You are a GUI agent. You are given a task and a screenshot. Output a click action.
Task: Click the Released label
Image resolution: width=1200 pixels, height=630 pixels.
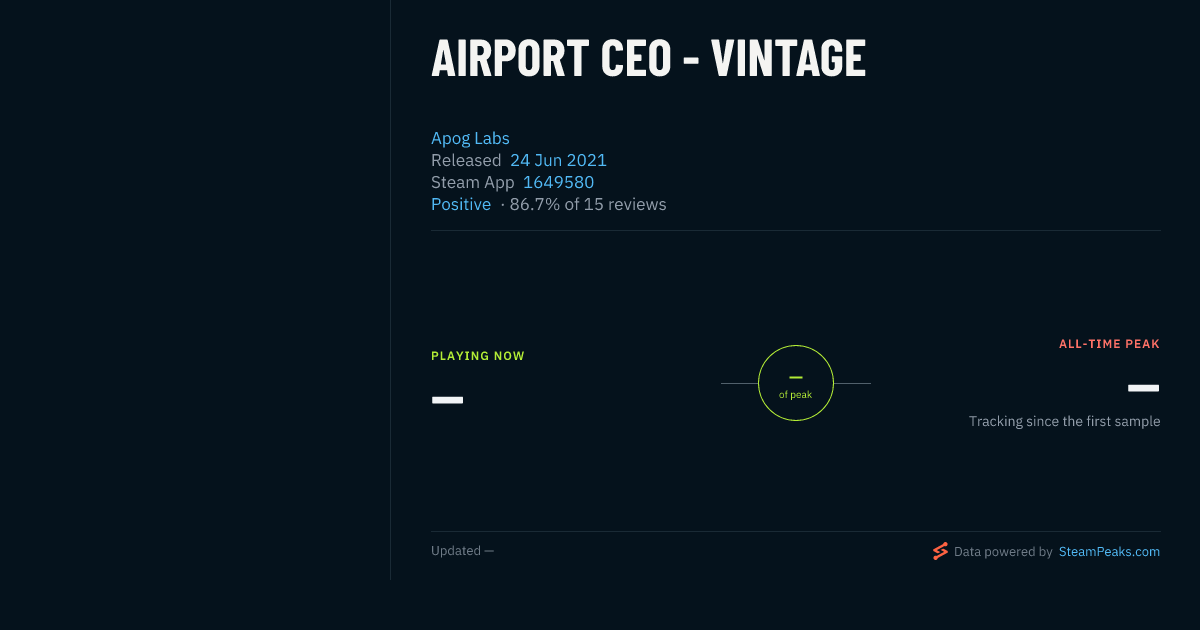pyautogui.click(x=466, y=160)
